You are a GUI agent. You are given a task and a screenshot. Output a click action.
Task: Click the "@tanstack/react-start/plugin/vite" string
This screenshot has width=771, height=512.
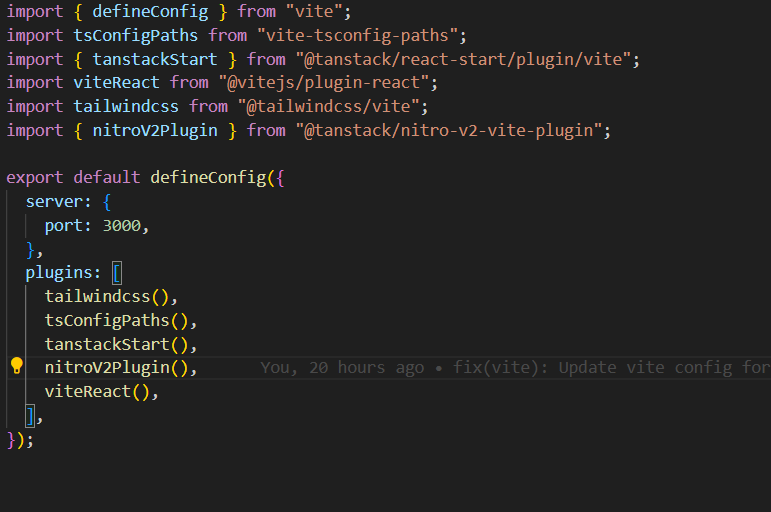point(463,60)
